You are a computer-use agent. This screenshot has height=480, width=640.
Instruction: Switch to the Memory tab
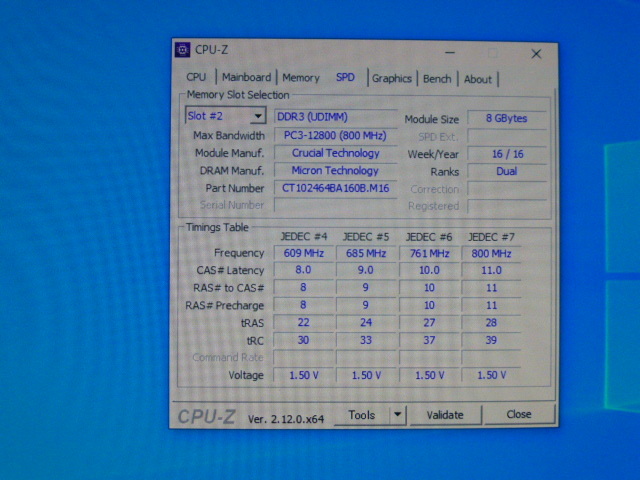[x=301, y=77]
